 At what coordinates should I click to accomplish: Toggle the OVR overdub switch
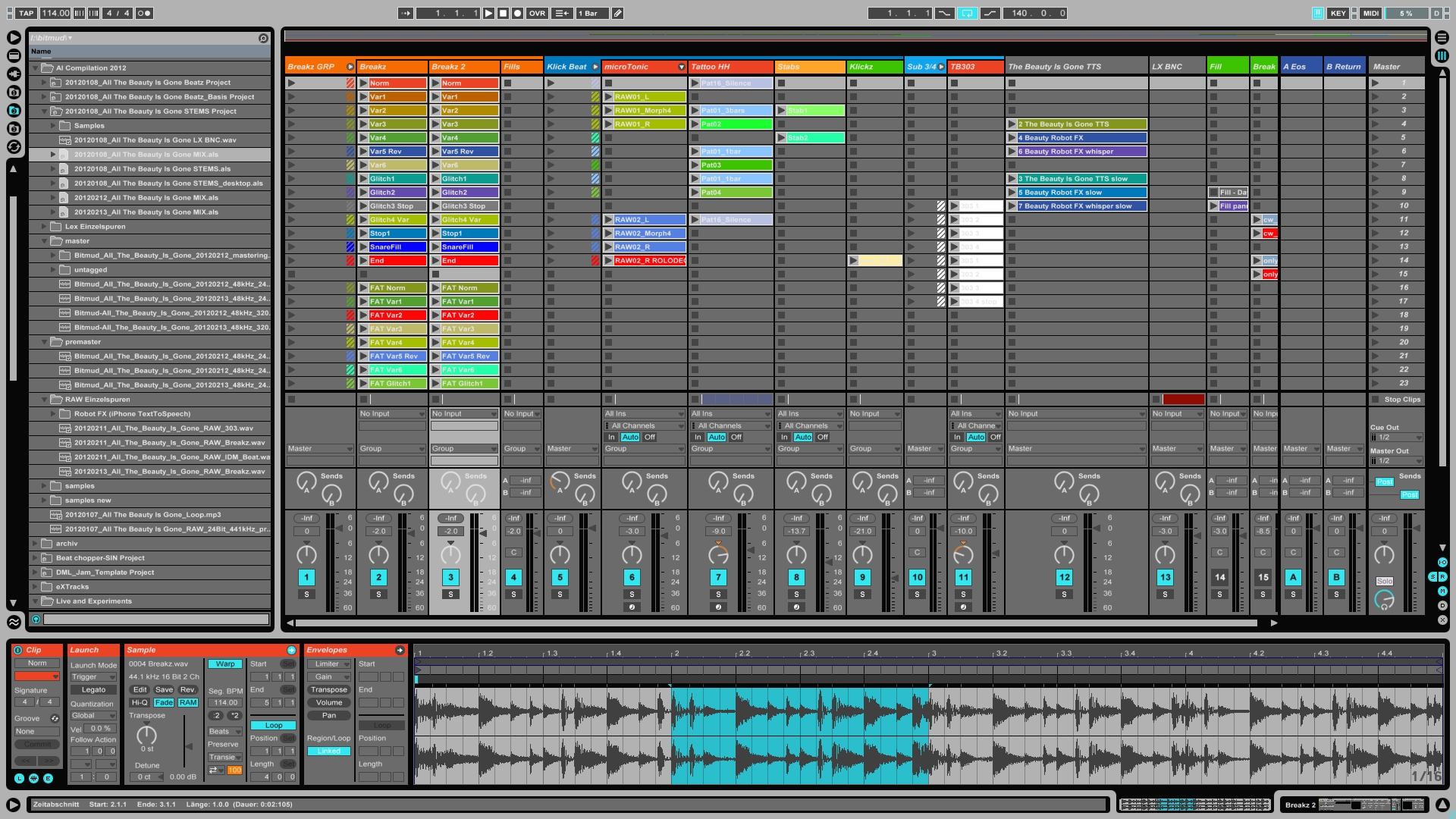[x=537, y=13]
